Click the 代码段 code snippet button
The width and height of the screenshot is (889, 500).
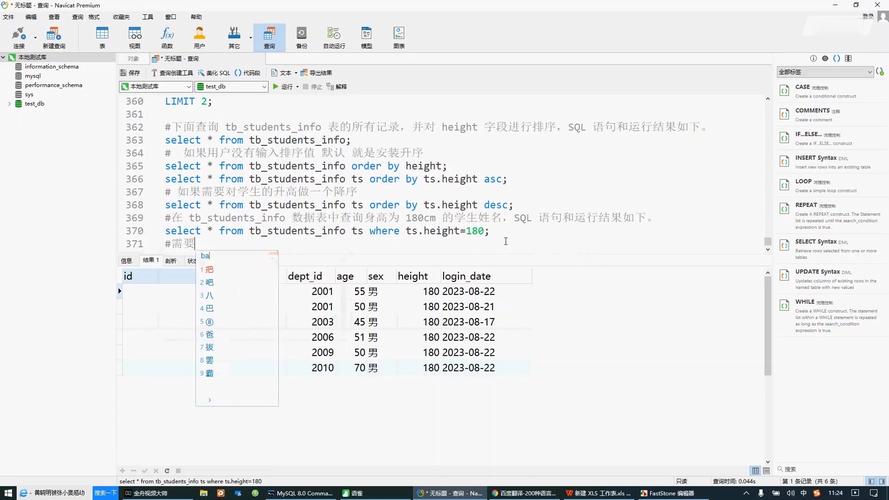click(x=247, y=73)
